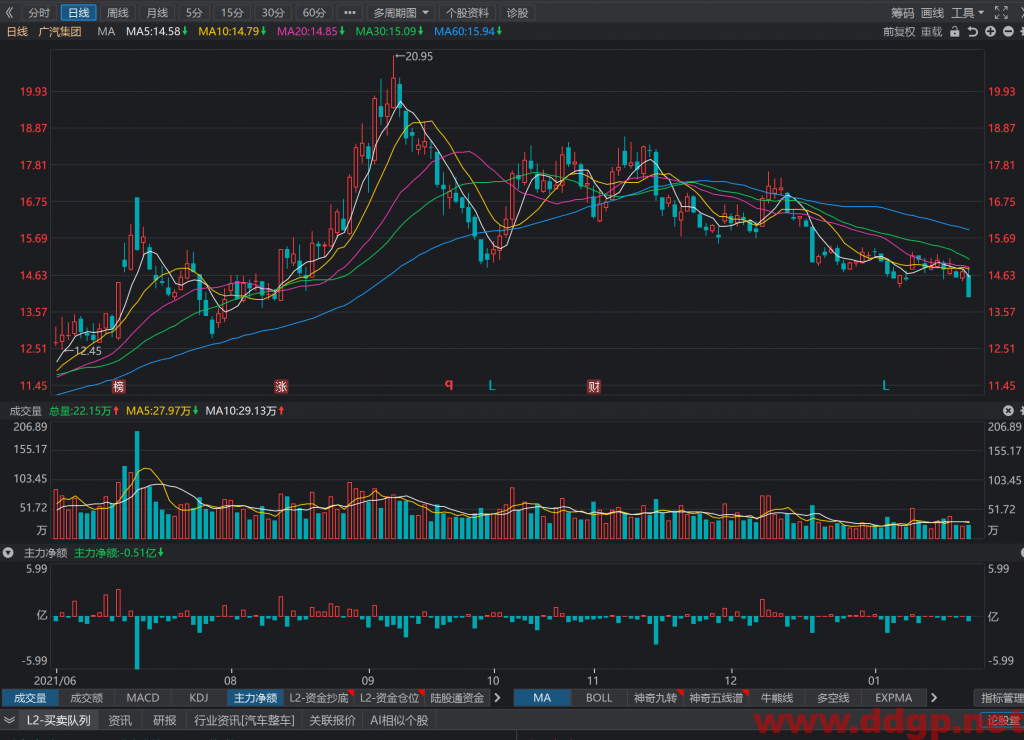
Task: Click the 榜 event marker on chart
Action: [118, 387]
